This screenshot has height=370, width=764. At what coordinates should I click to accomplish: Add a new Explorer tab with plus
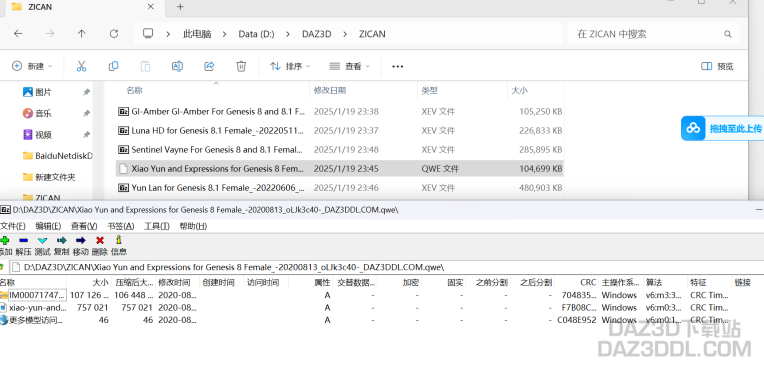180,7
